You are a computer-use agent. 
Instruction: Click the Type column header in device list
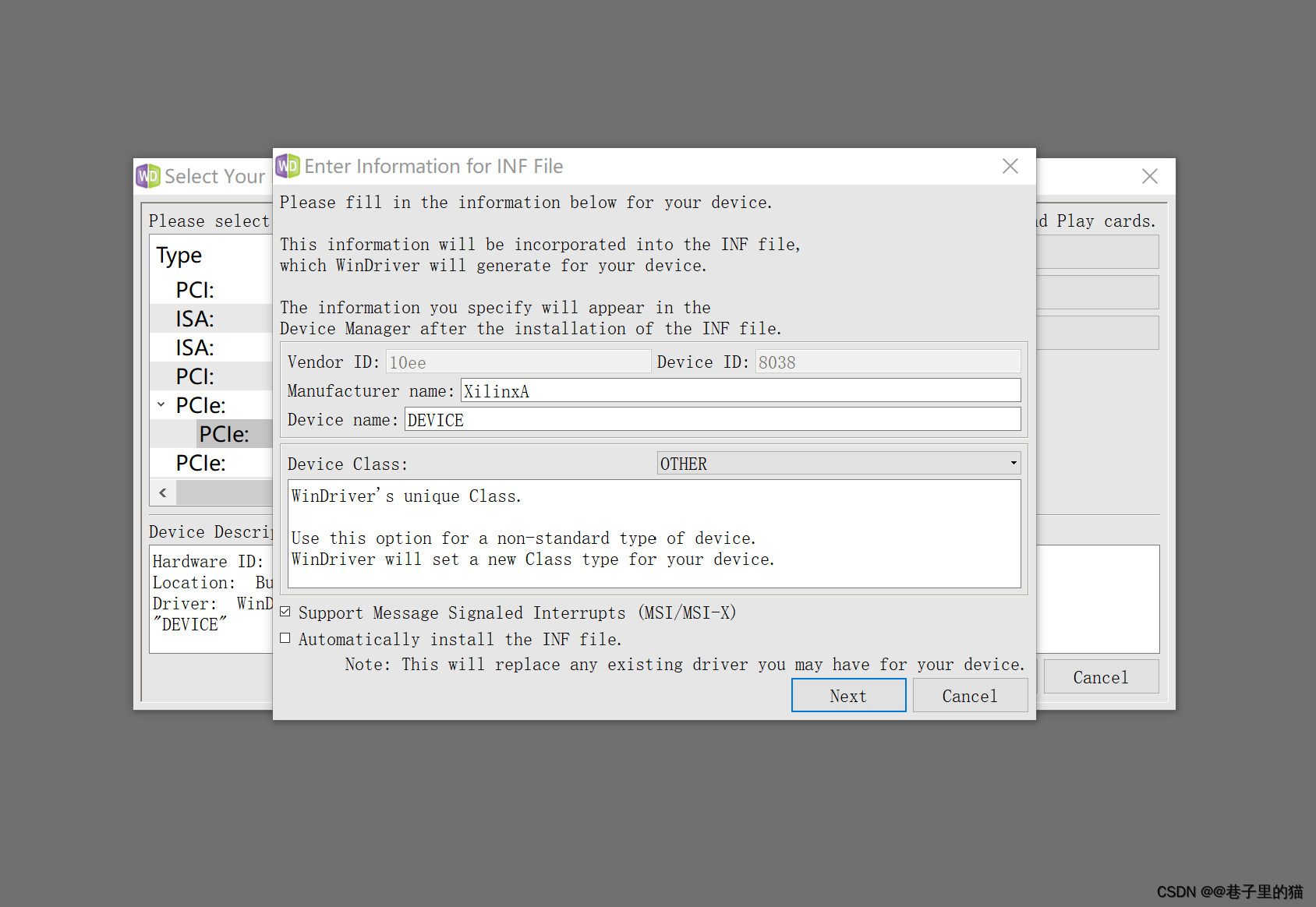(179, 255)
